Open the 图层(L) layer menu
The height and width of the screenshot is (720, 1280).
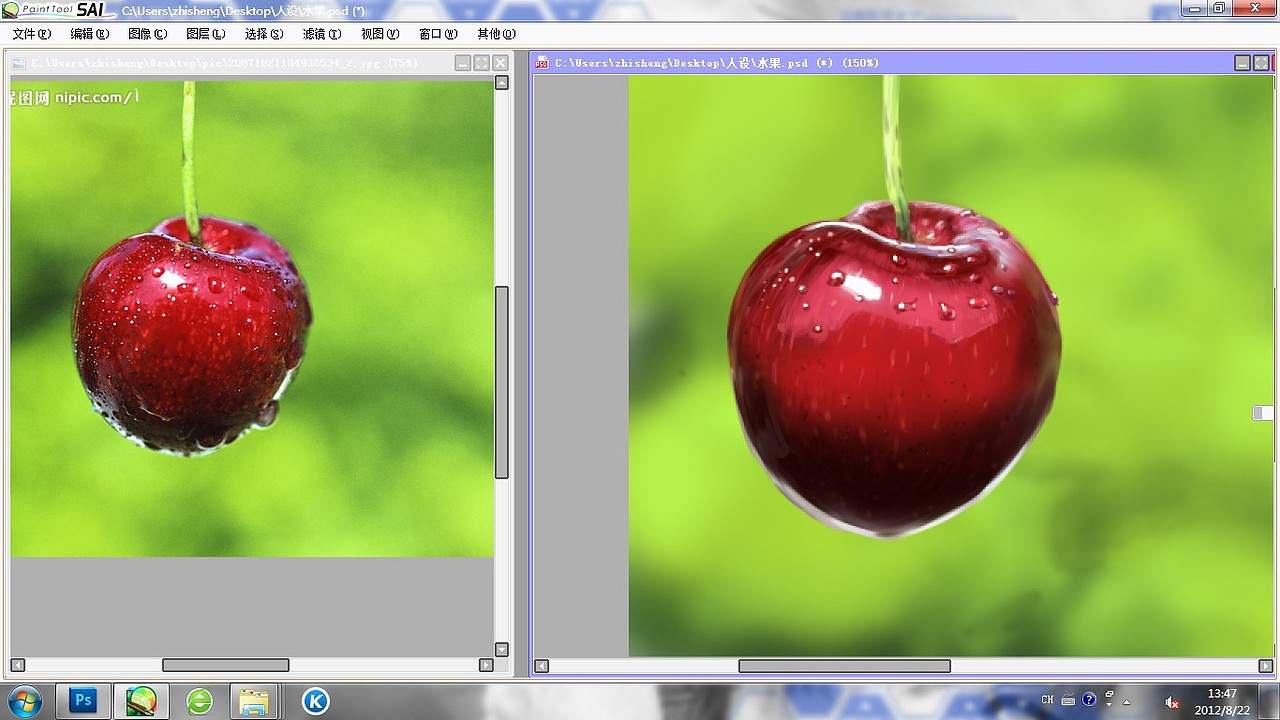pos(205,34)
